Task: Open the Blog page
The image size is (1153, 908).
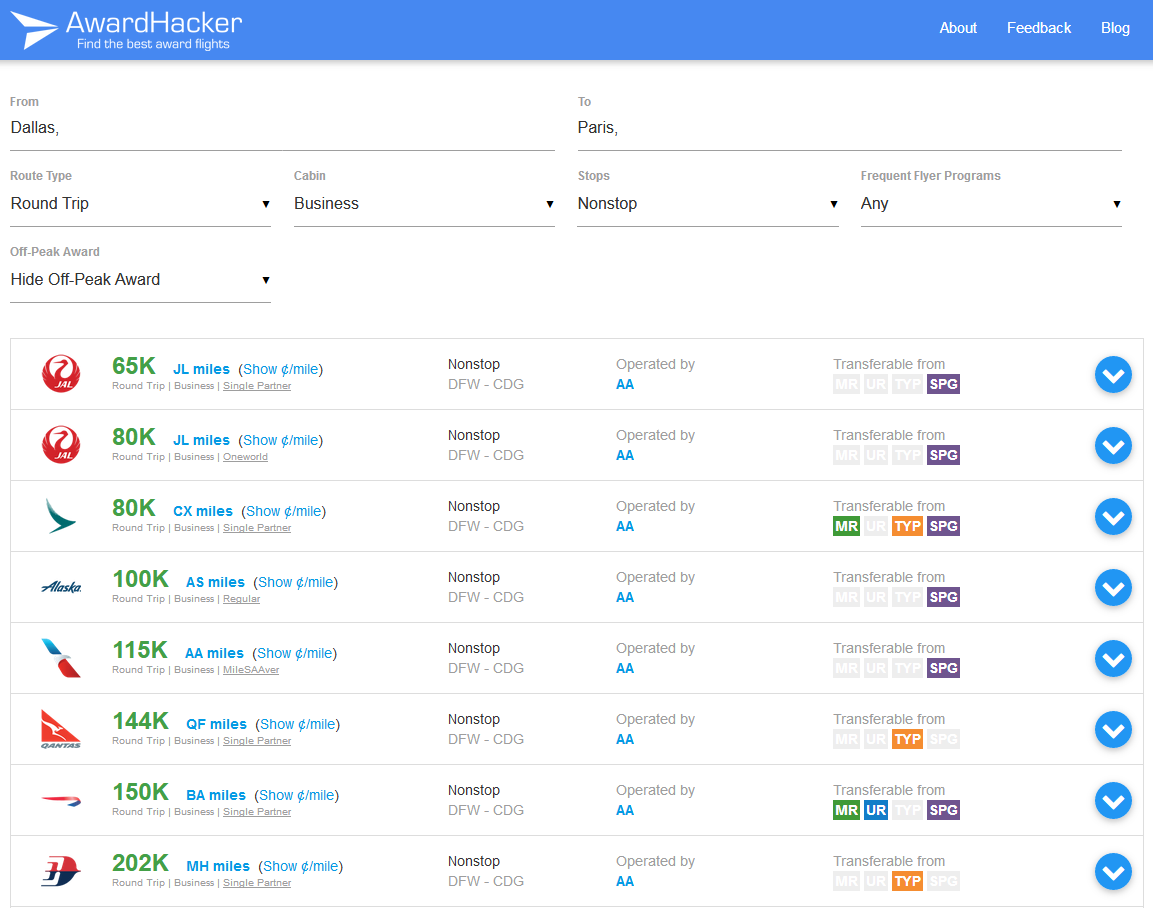Action: (1115, 28)
